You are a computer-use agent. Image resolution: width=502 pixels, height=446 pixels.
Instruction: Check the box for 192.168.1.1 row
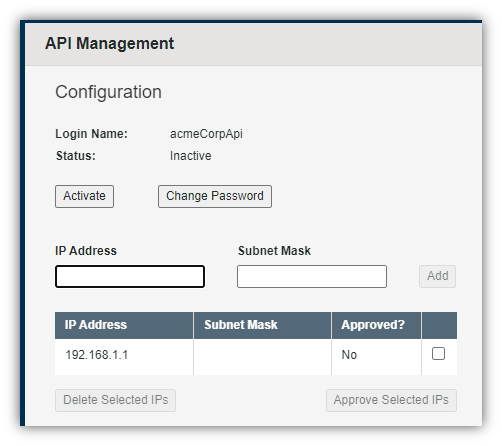(x=438, y=354)
